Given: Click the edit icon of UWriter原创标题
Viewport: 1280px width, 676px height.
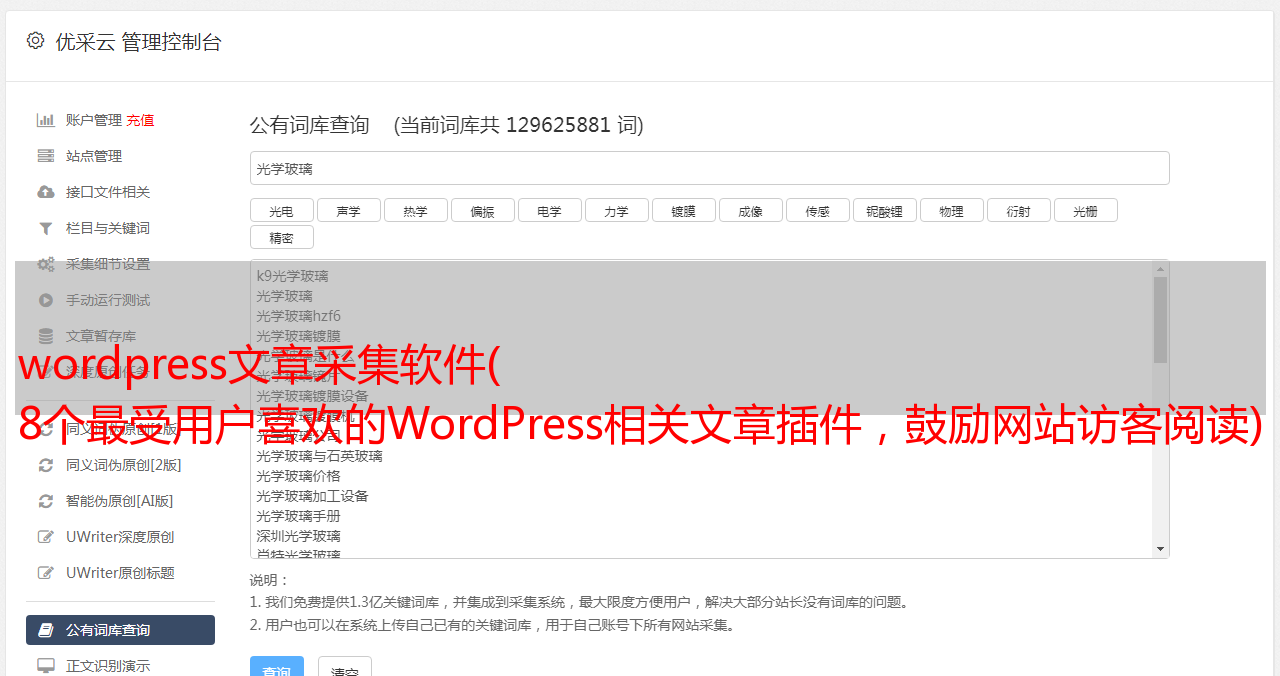Looking at the screenshot, I should [x=46, y=573].
